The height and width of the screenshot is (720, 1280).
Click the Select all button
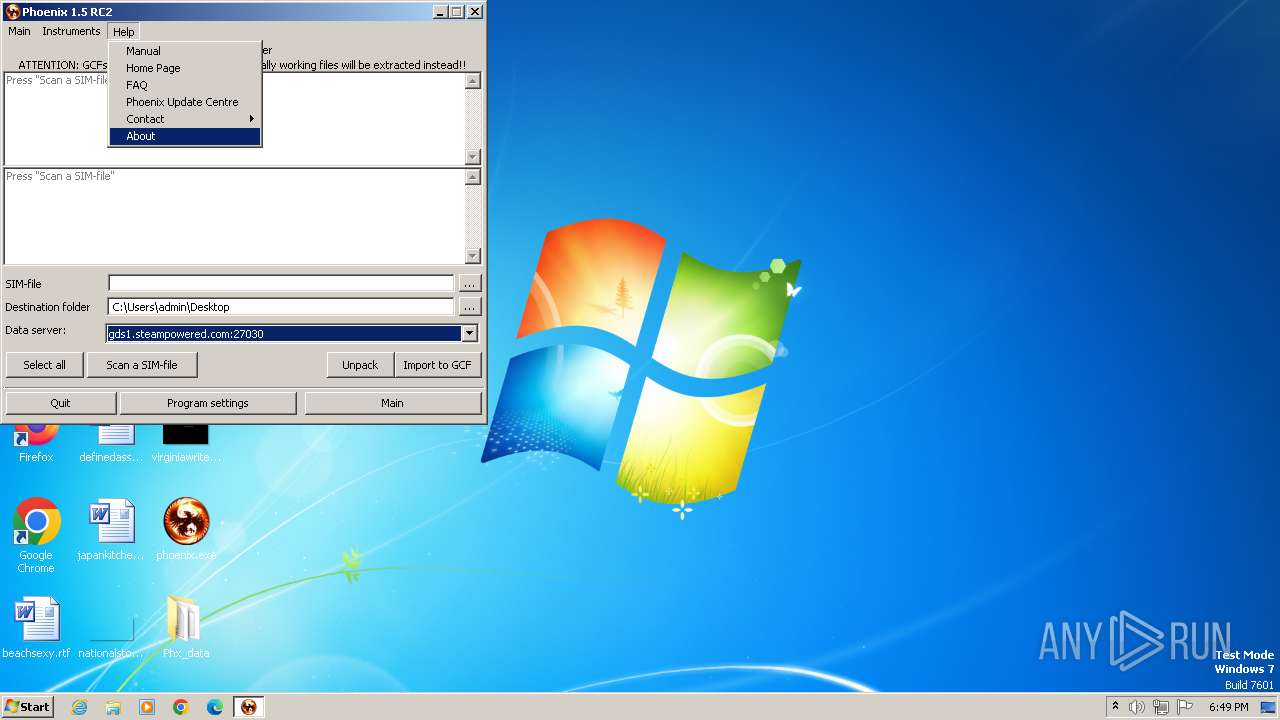click(45, 365)
